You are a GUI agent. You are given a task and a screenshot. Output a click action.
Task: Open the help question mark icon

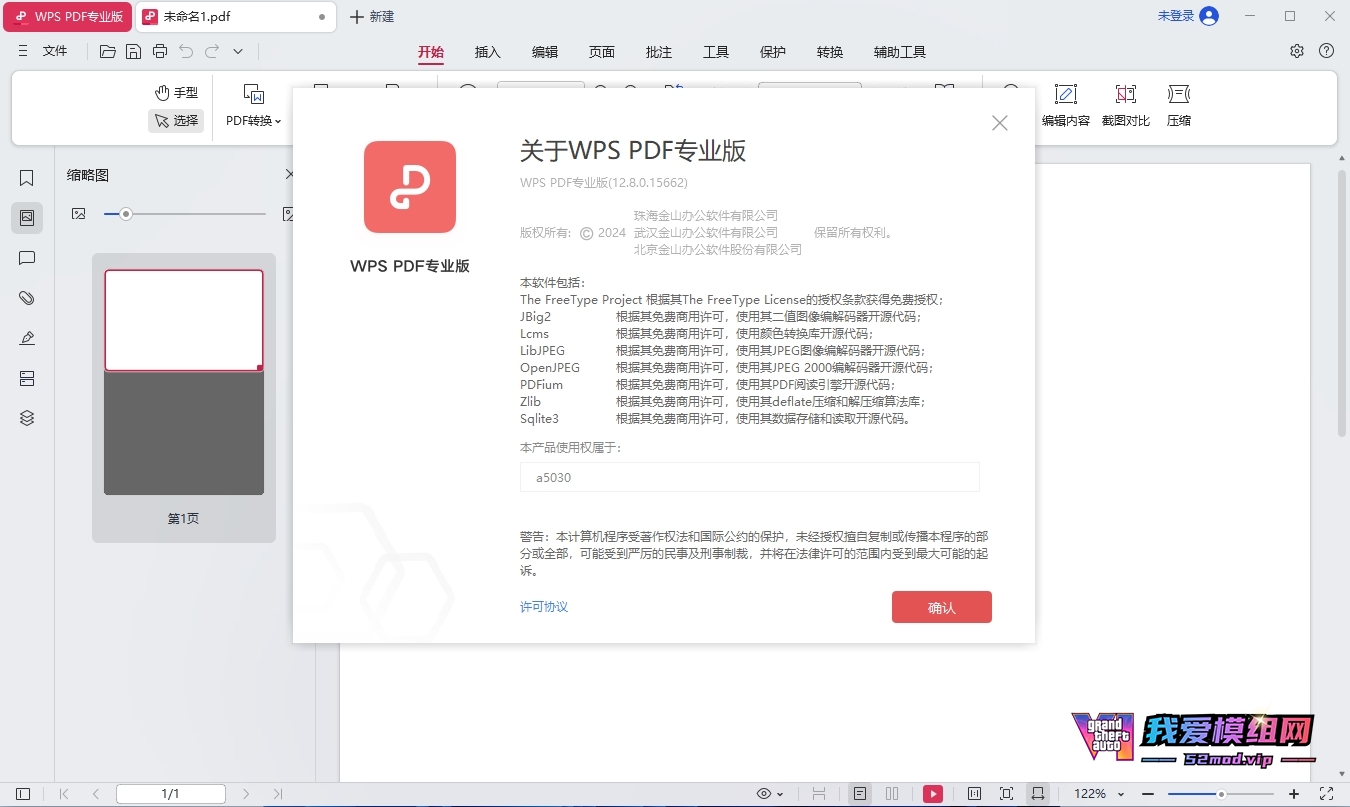[1327, 51]
